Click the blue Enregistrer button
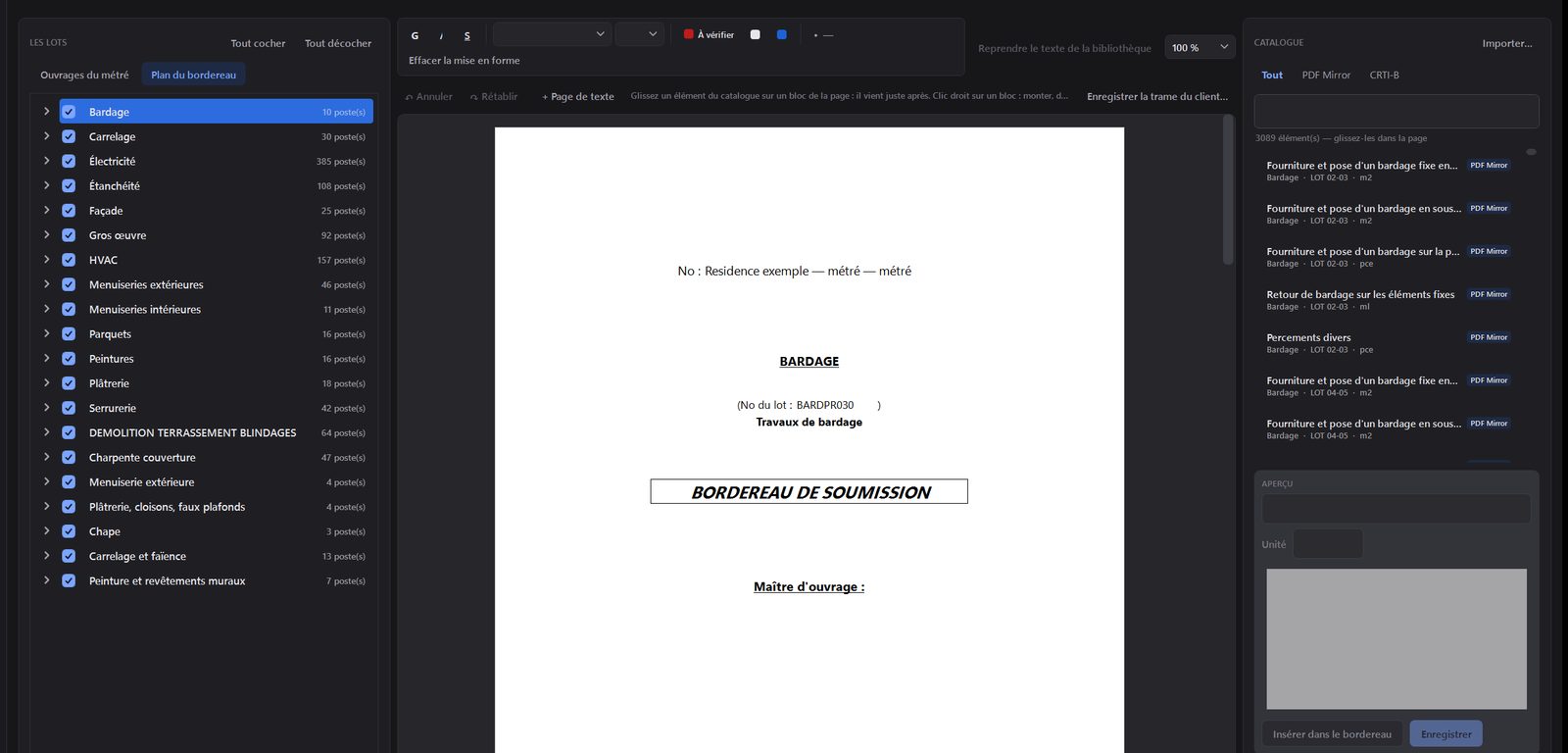Viewport: 1568px width, 753px height. pyautogui.click(x=1446, y=734)
